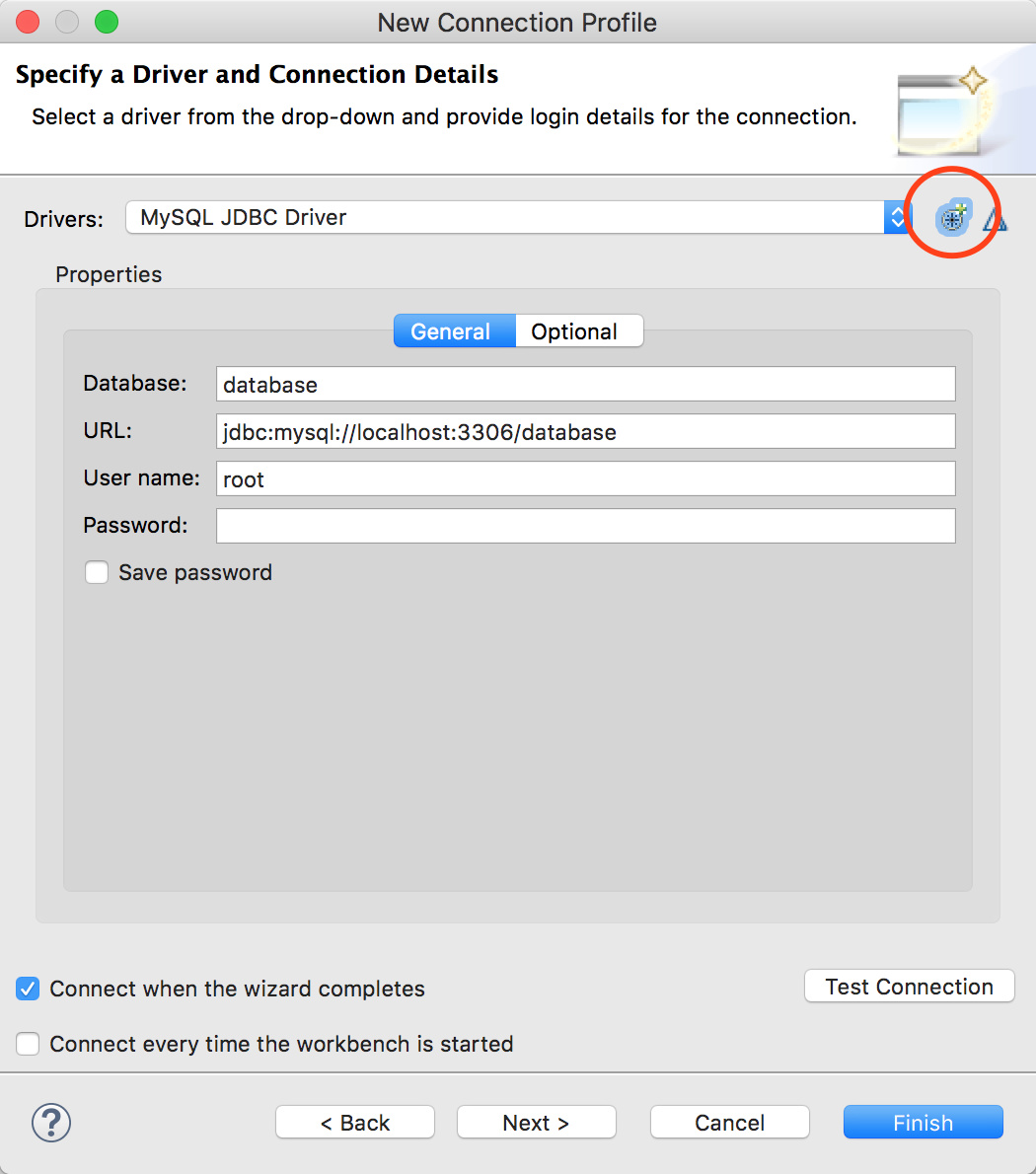Click Finish to create the profile
Image resolution: width=1036 pixels, height=1174 pixels.
pos(923,1123)
